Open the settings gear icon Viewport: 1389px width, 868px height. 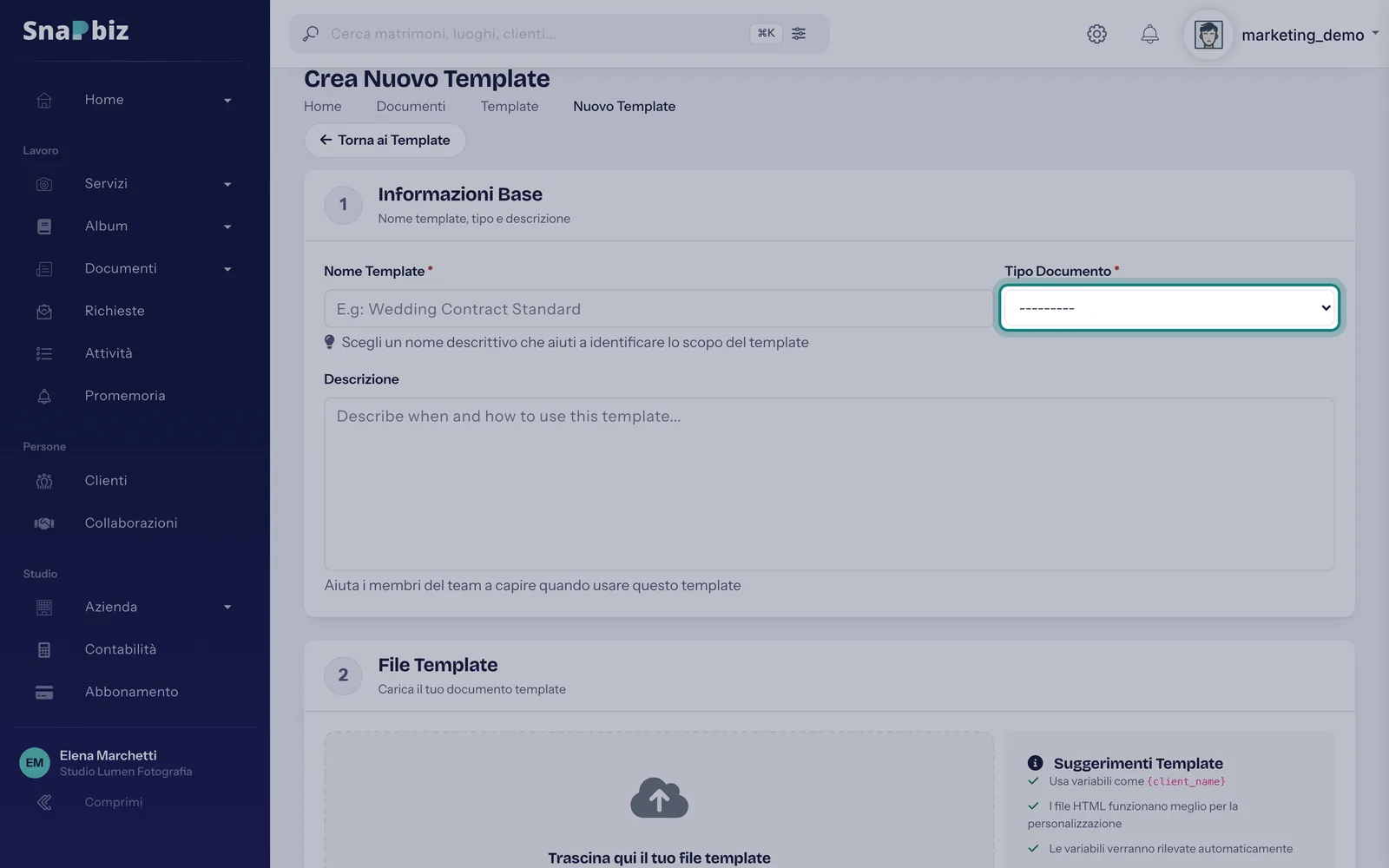tap(1096, 34)
